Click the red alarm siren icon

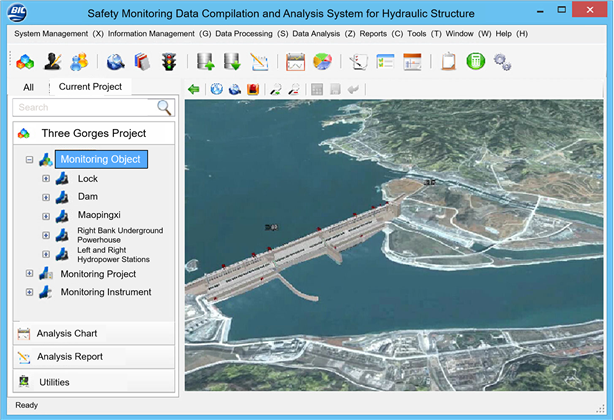253,89
